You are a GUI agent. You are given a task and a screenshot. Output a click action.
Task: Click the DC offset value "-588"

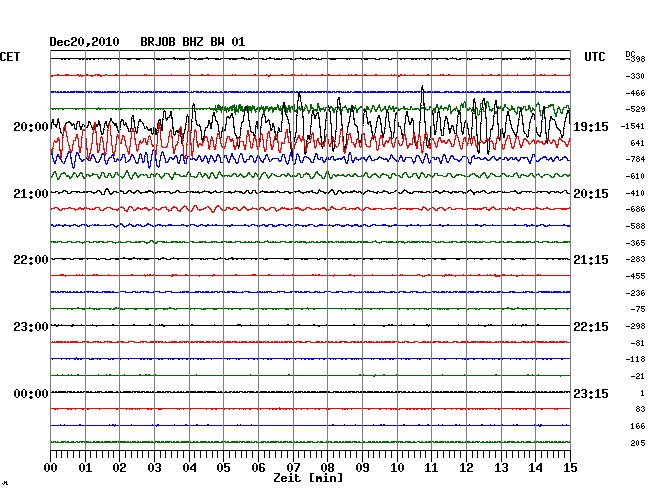point(635,226)
